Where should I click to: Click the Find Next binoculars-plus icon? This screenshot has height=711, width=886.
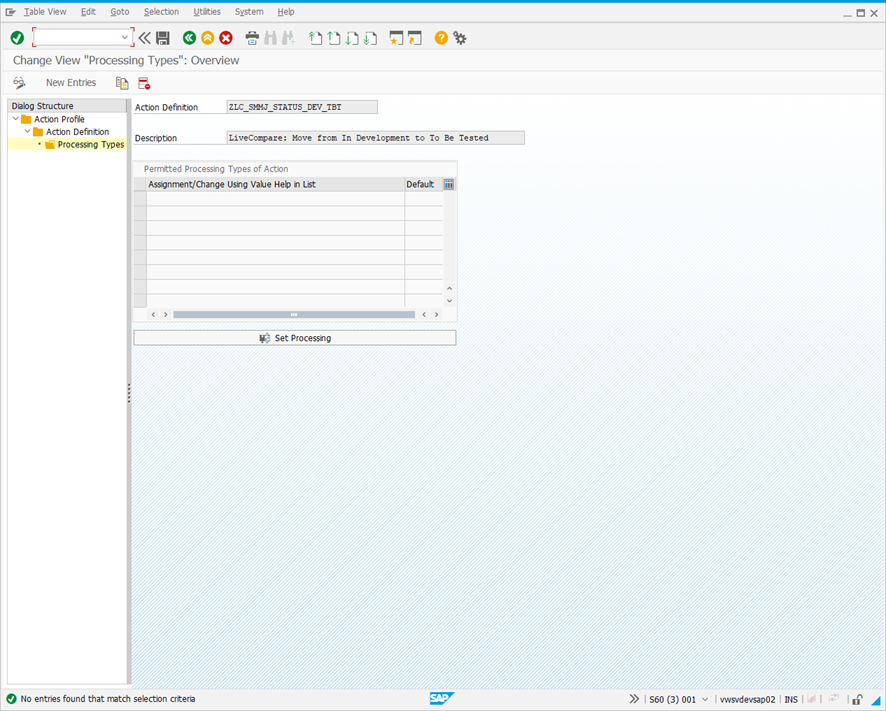[289, 38]
